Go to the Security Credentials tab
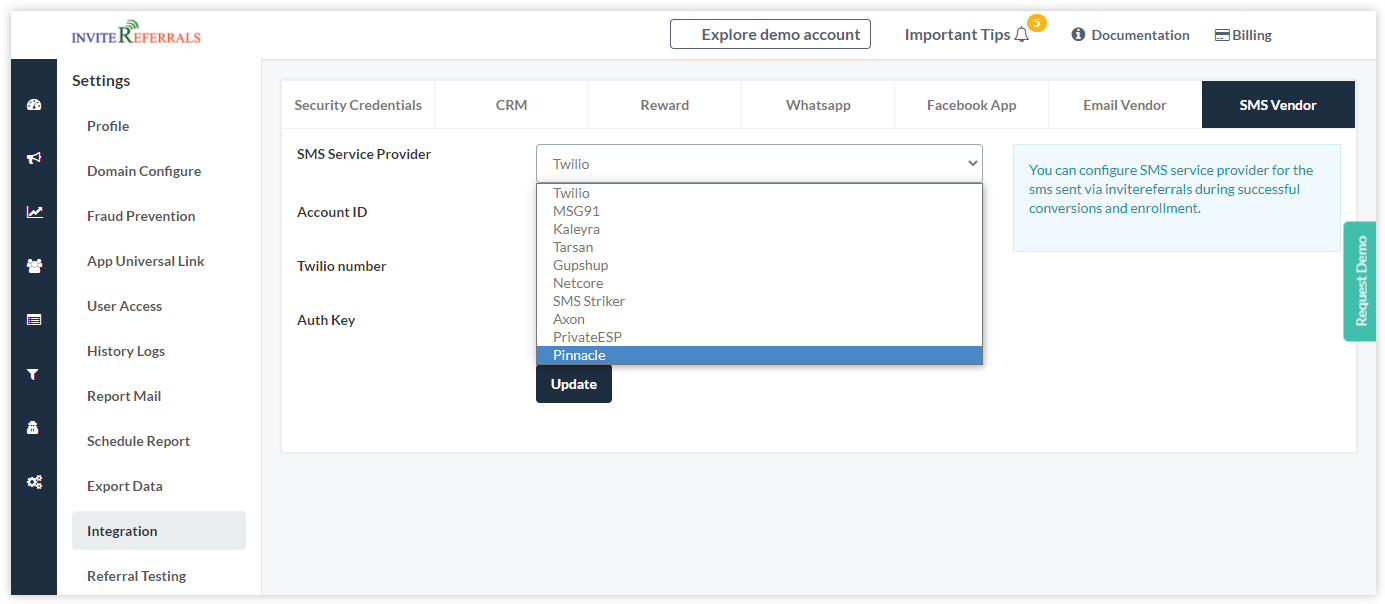1385x604 pixels. coord(358,105)
